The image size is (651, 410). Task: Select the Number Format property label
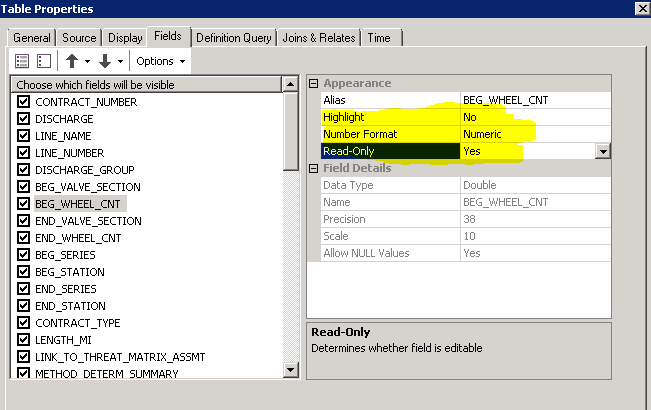tap(360, 134)
